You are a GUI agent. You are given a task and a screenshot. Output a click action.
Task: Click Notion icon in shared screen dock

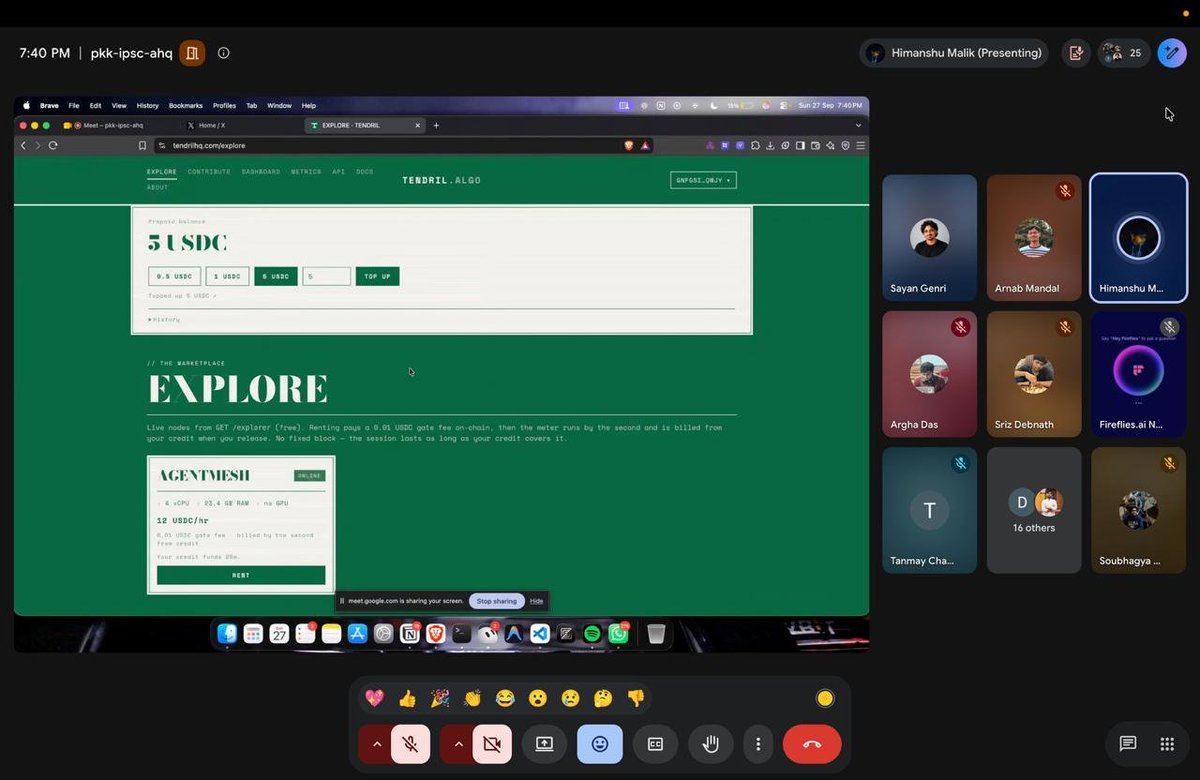coord(410,633)
